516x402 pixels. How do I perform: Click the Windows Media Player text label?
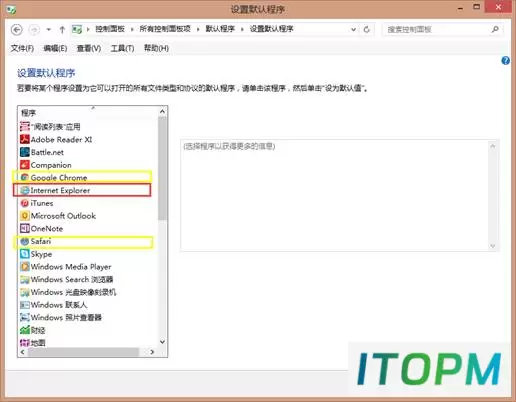coord(71,267)
